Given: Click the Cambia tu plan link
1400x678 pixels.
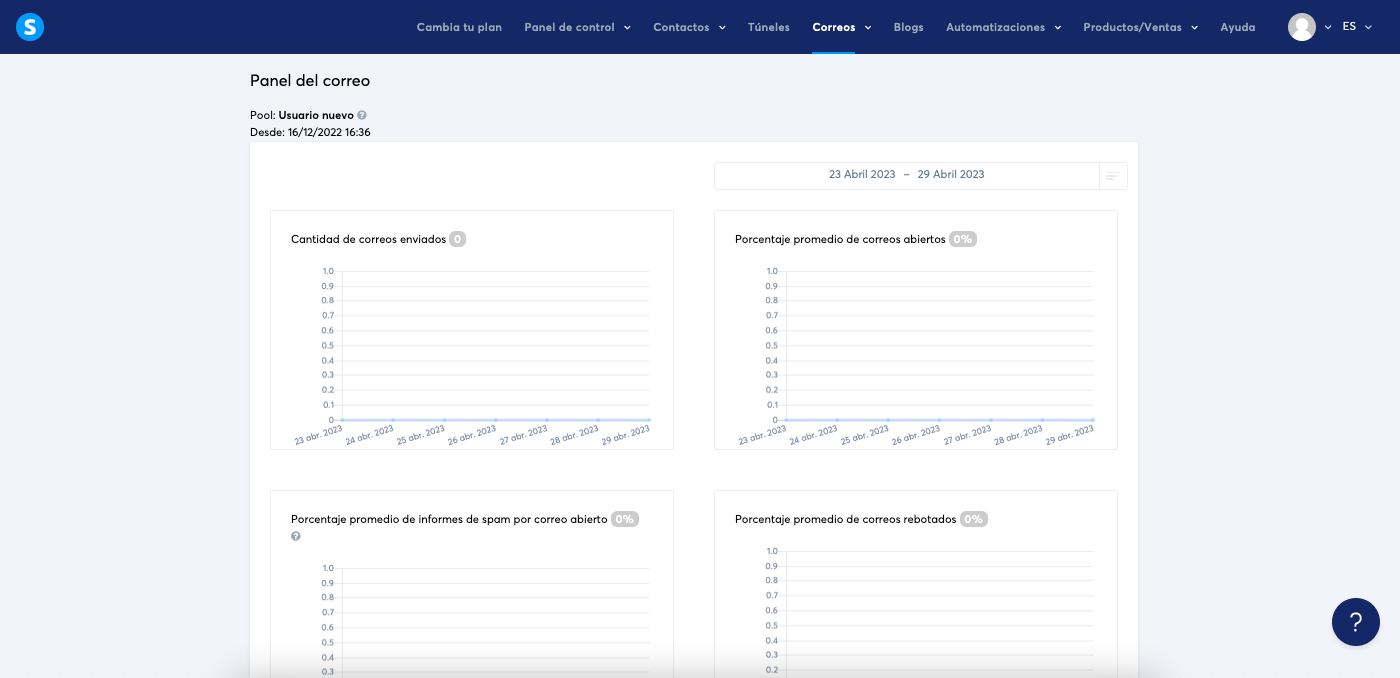Looking at the screenshot, I should (x=459, y=27).
